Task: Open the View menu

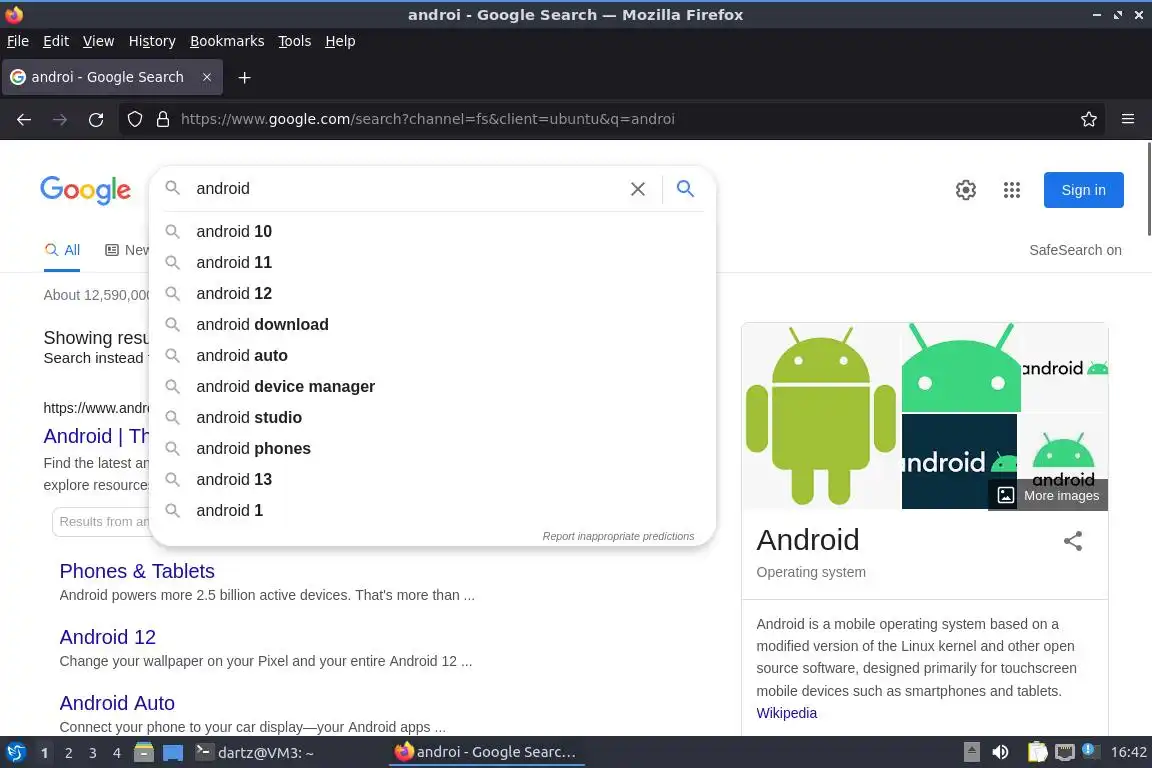Action: click(98, 41)
